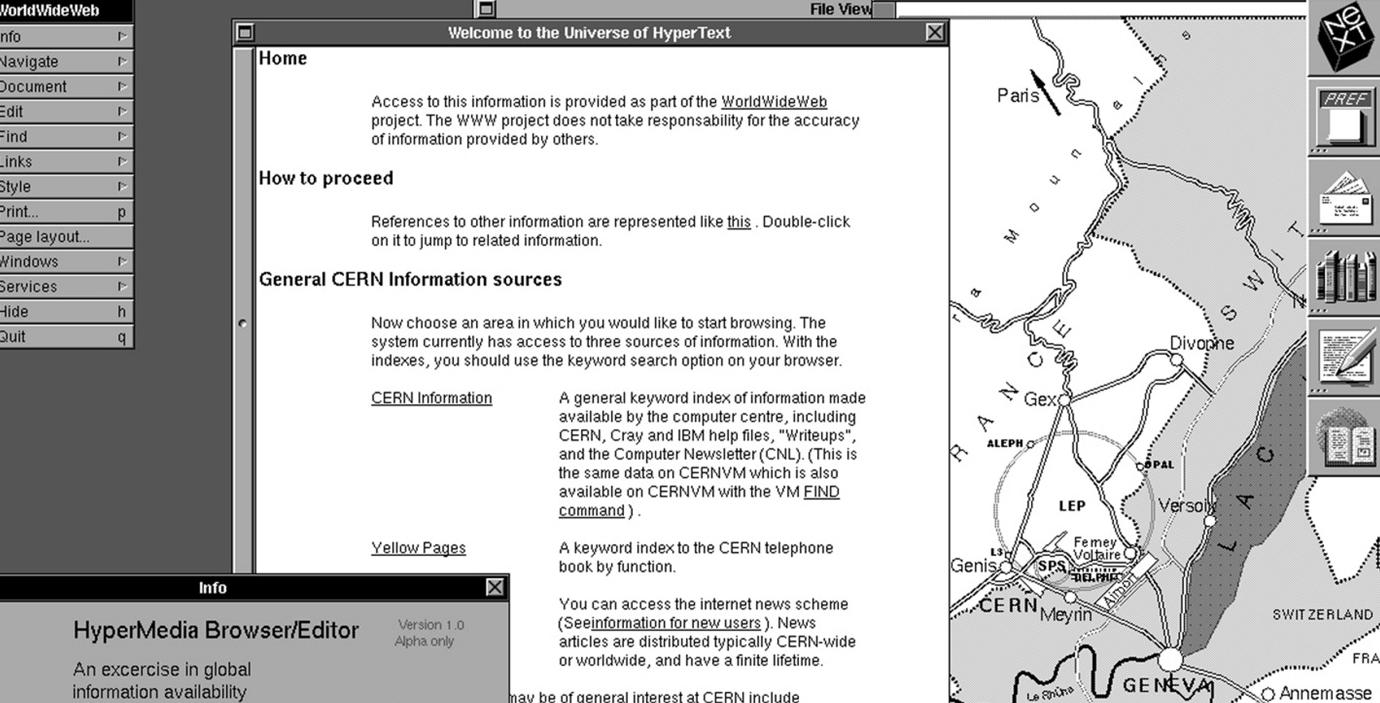Choose Hide from the WorldWideWeb menu
Image resolution: width=1380 pixels, height=703 pixels.
tap(65, 311)
